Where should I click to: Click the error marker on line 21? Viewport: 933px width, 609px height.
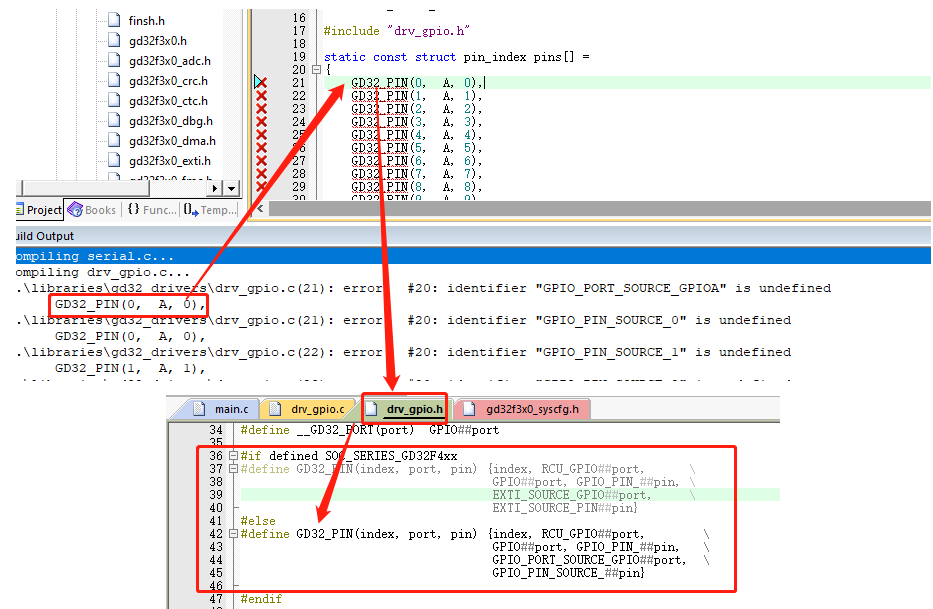[x=261, y=83]
